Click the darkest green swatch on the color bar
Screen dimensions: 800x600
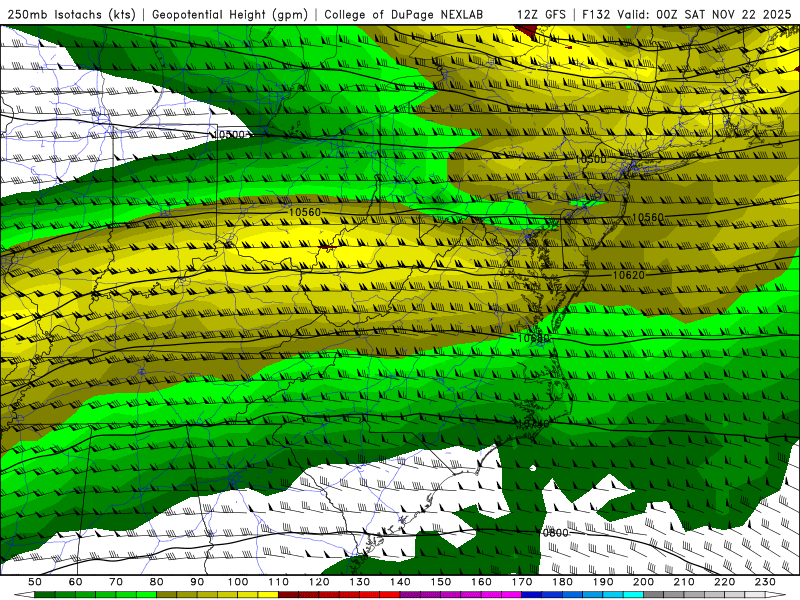pyautogui.click(x=45, y=595)
